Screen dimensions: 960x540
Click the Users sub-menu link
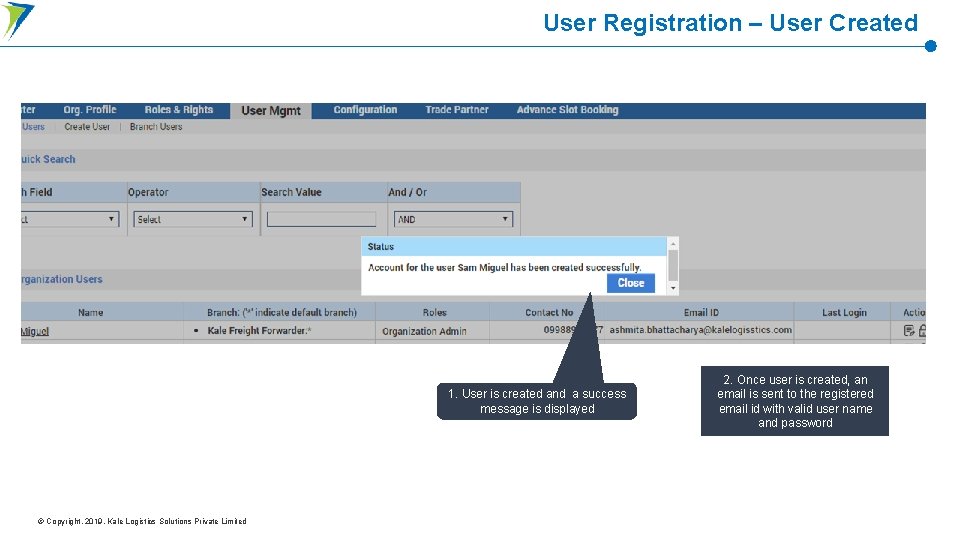click(x=33, y=127)
